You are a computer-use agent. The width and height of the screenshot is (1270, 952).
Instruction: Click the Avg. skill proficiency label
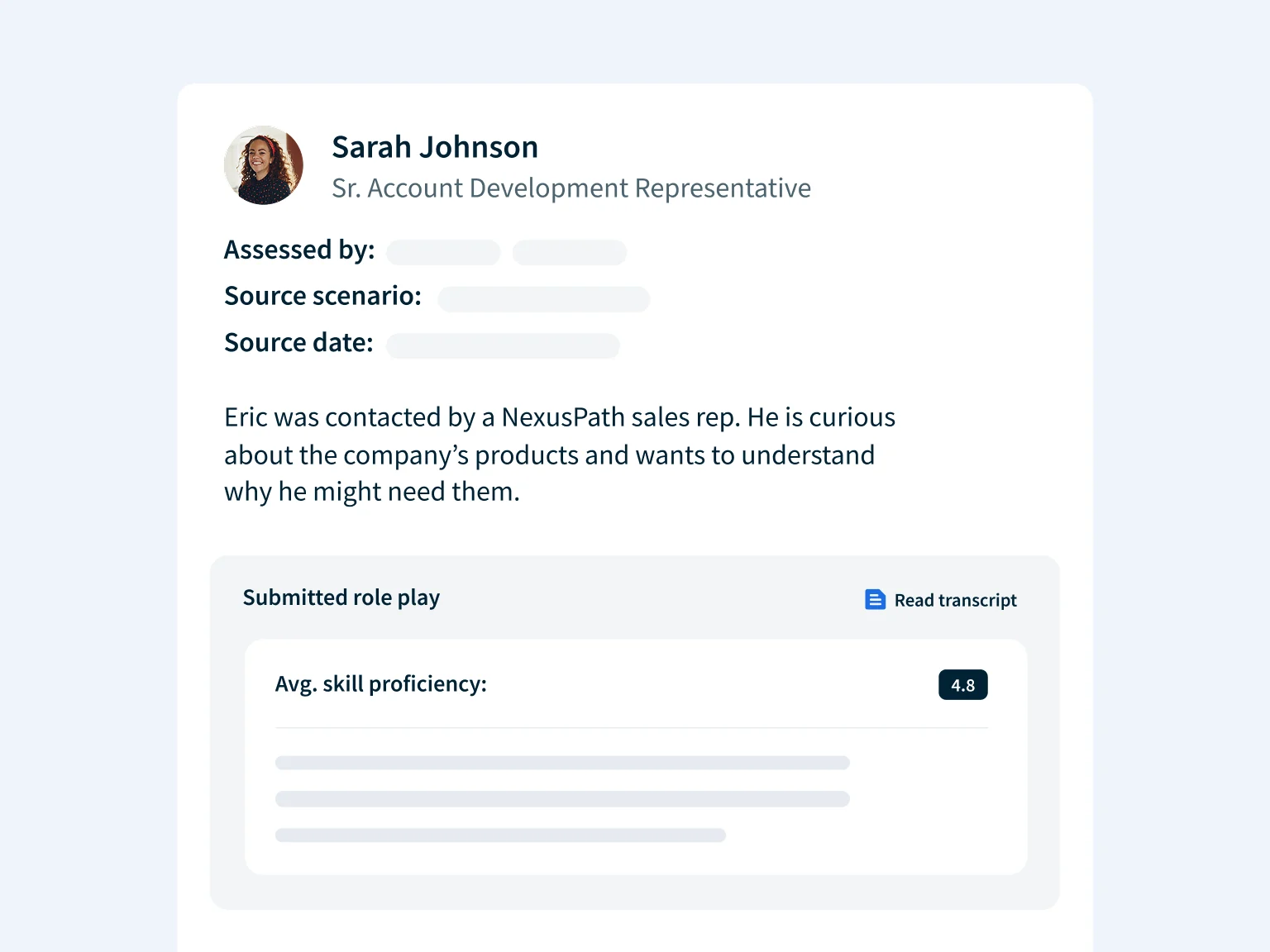pyautogui.click(x=380, y=684)
